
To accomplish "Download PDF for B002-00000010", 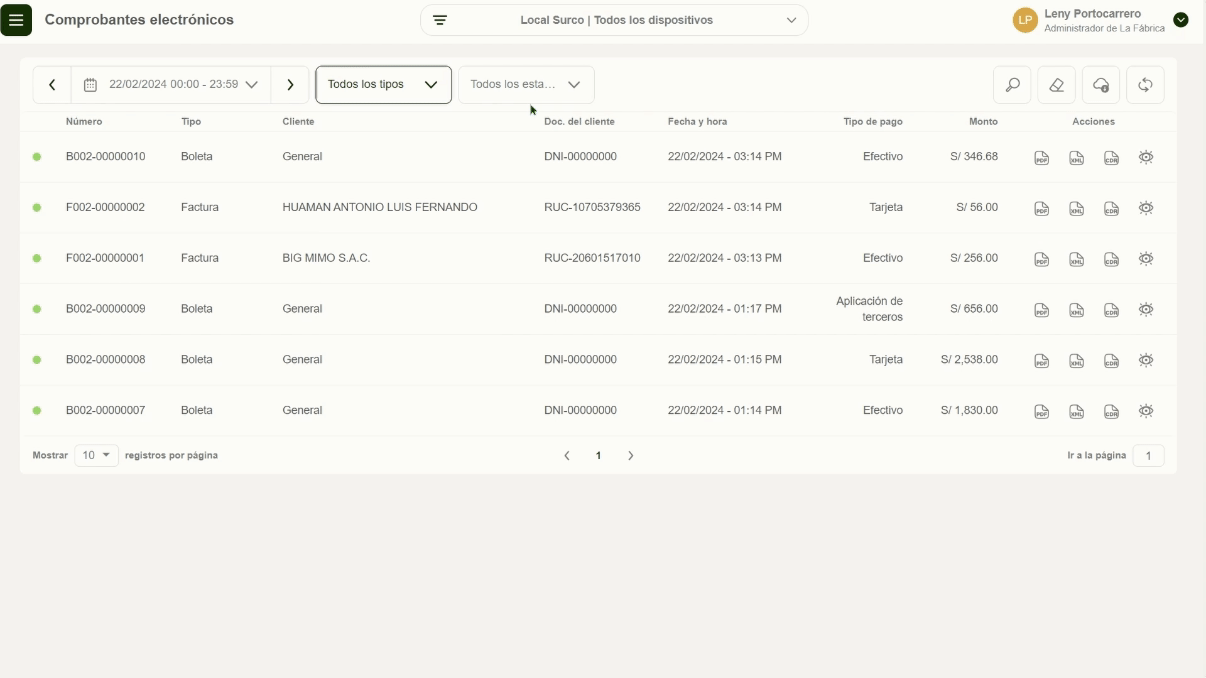I will tap(1042, 158).
